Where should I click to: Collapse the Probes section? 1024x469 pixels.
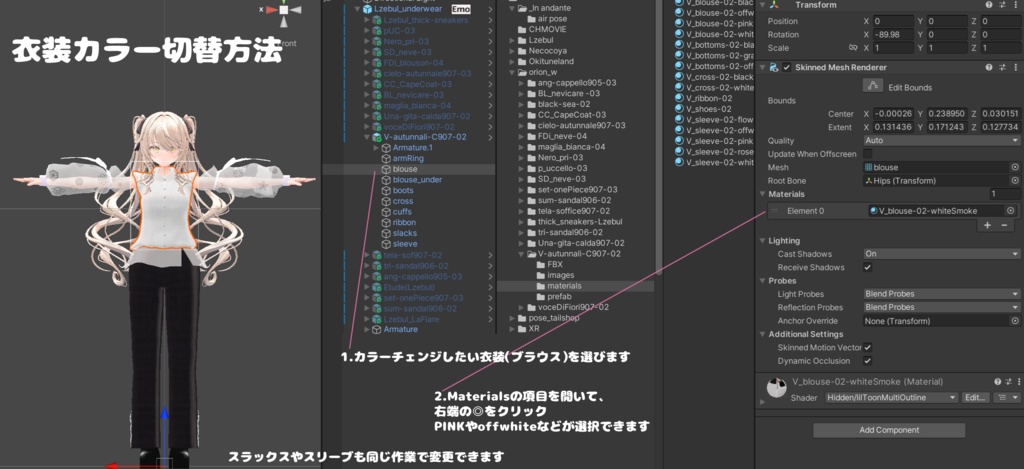click(763, 281)
